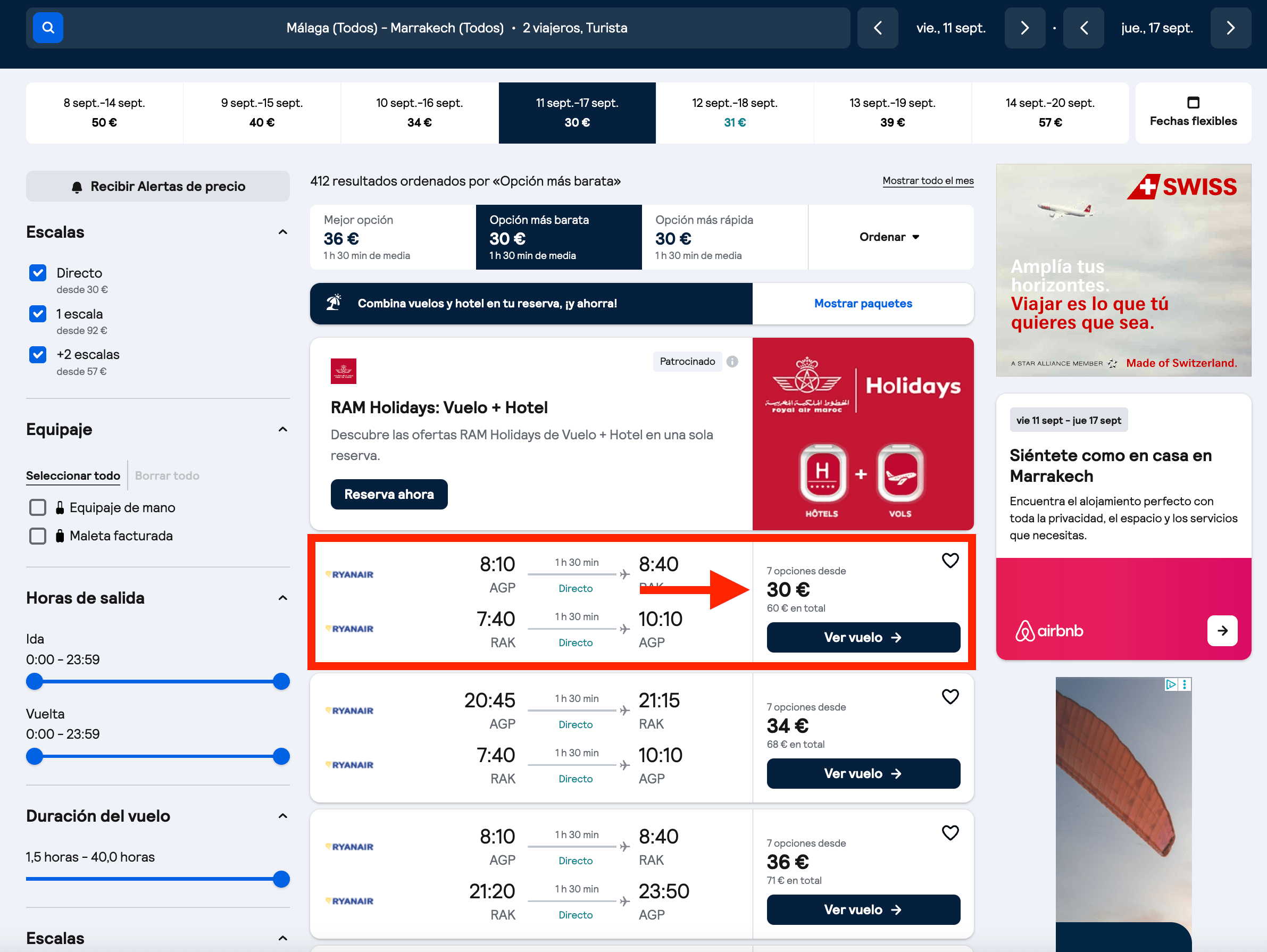1267x952 pixels.
Task: Click the Duración del vuelo slider handle
Action: [x=281, y=879]
